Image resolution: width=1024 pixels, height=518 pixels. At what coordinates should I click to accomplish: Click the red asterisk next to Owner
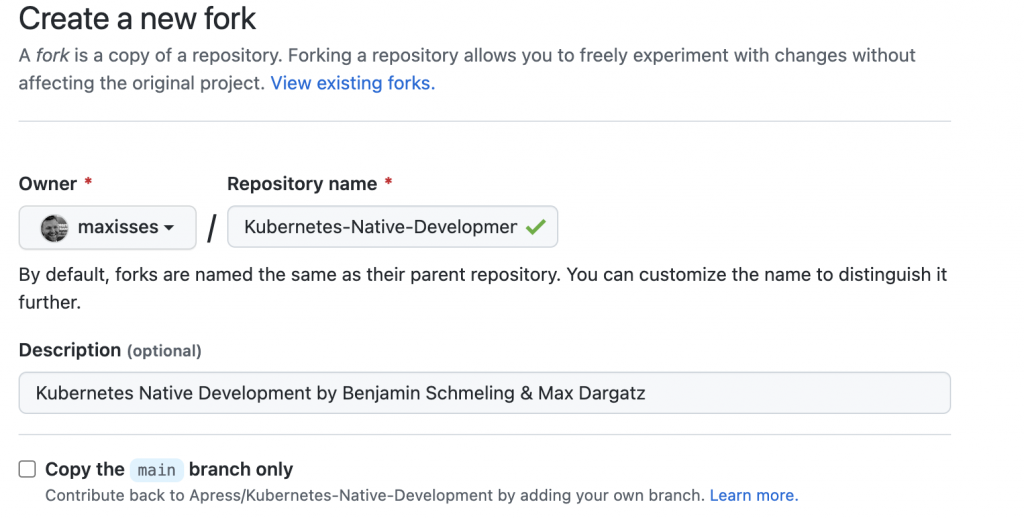88,182
